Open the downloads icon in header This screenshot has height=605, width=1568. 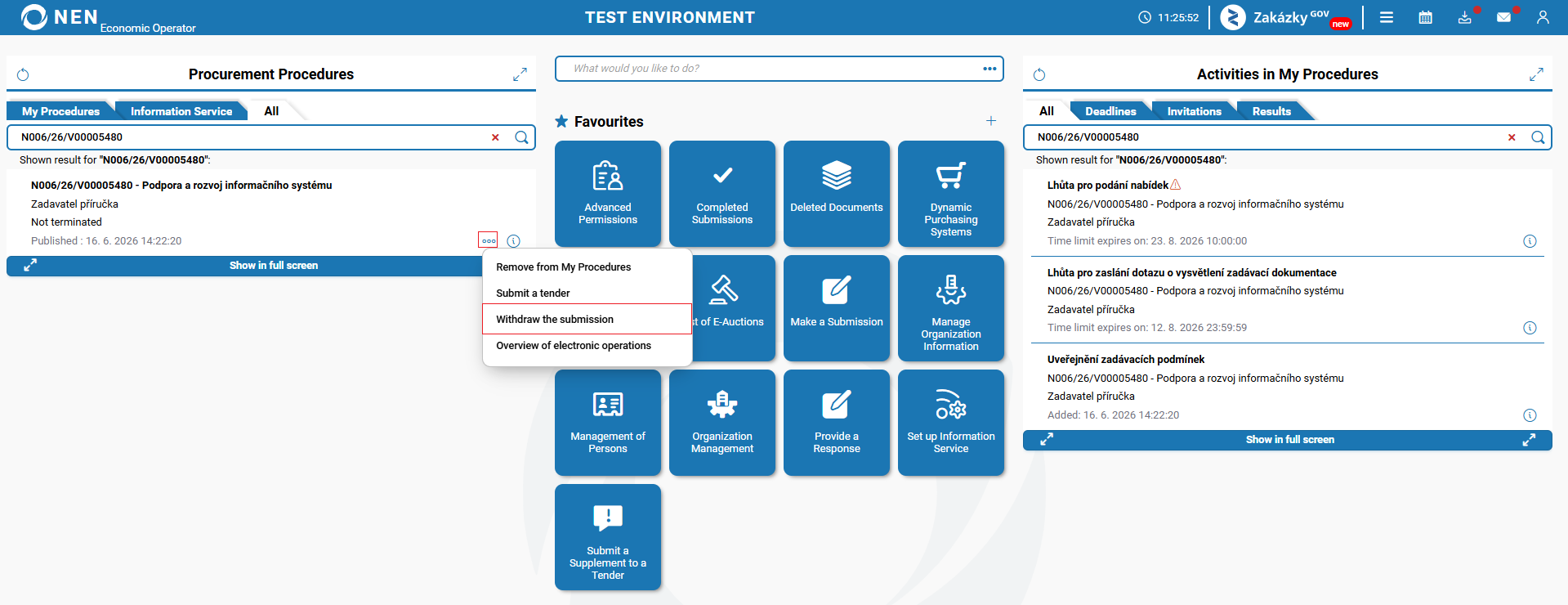tap(1465, 17)
